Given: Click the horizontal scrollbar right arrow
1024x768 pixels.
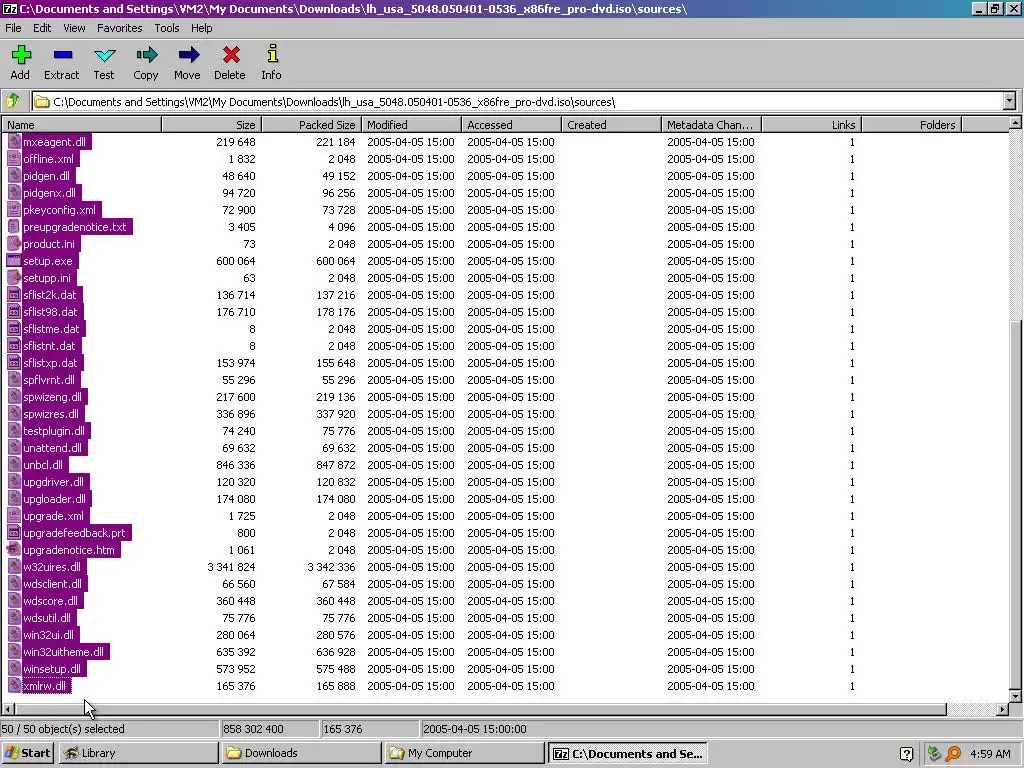Looking at the screenshot, I should tap(1002, 709).
